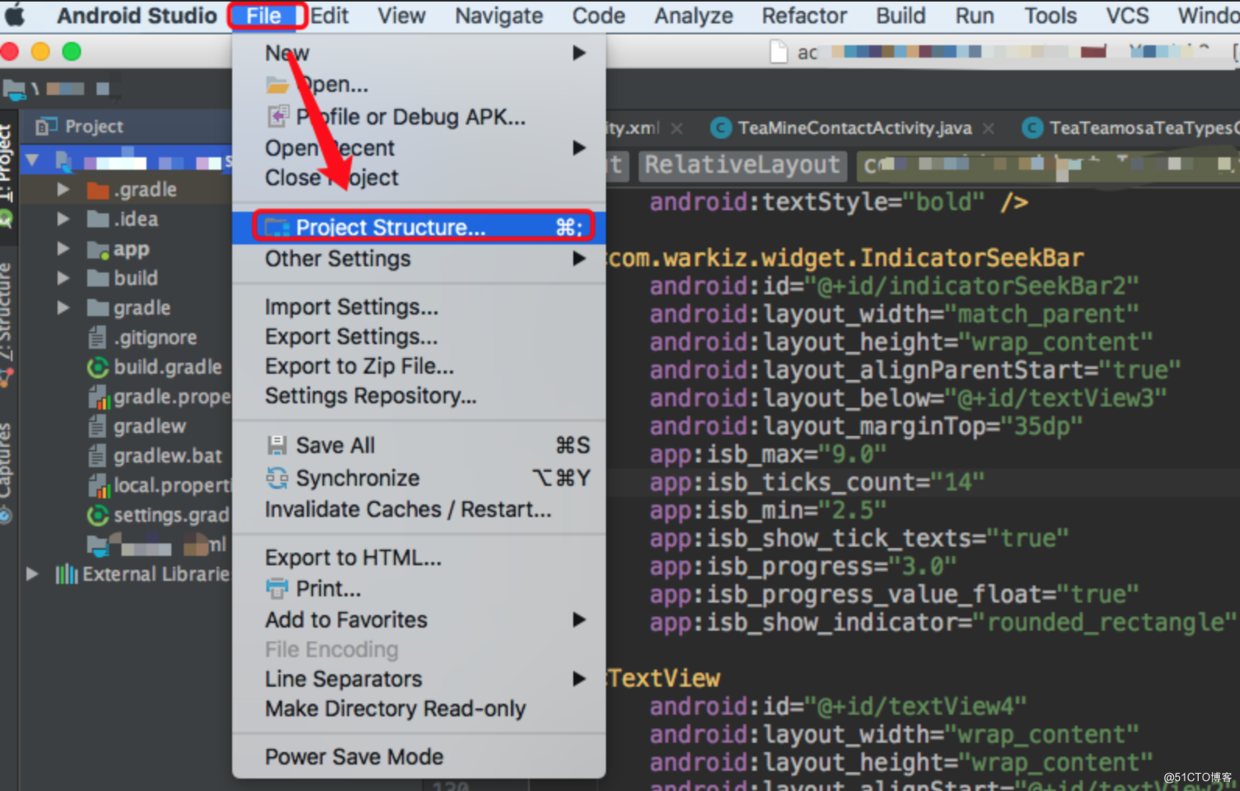
Task: Open the Refactor menu
Action: [804, 16]
